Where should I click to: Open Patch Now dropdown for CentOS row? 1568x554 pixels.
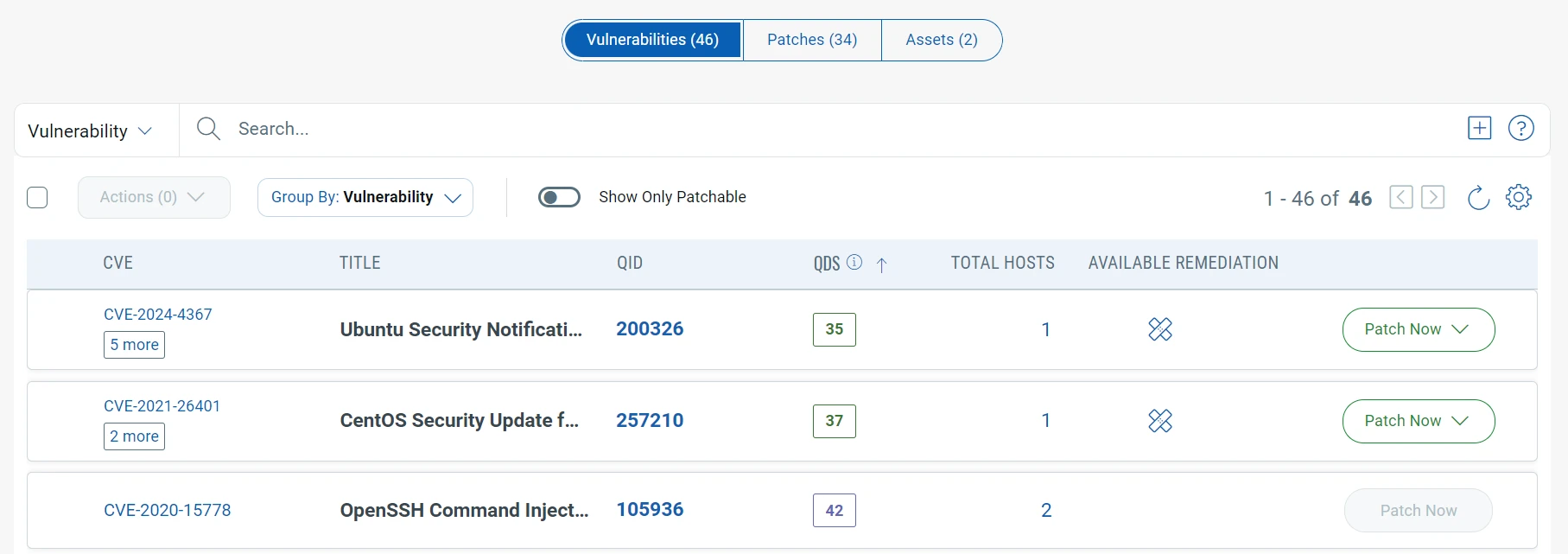1419,421
